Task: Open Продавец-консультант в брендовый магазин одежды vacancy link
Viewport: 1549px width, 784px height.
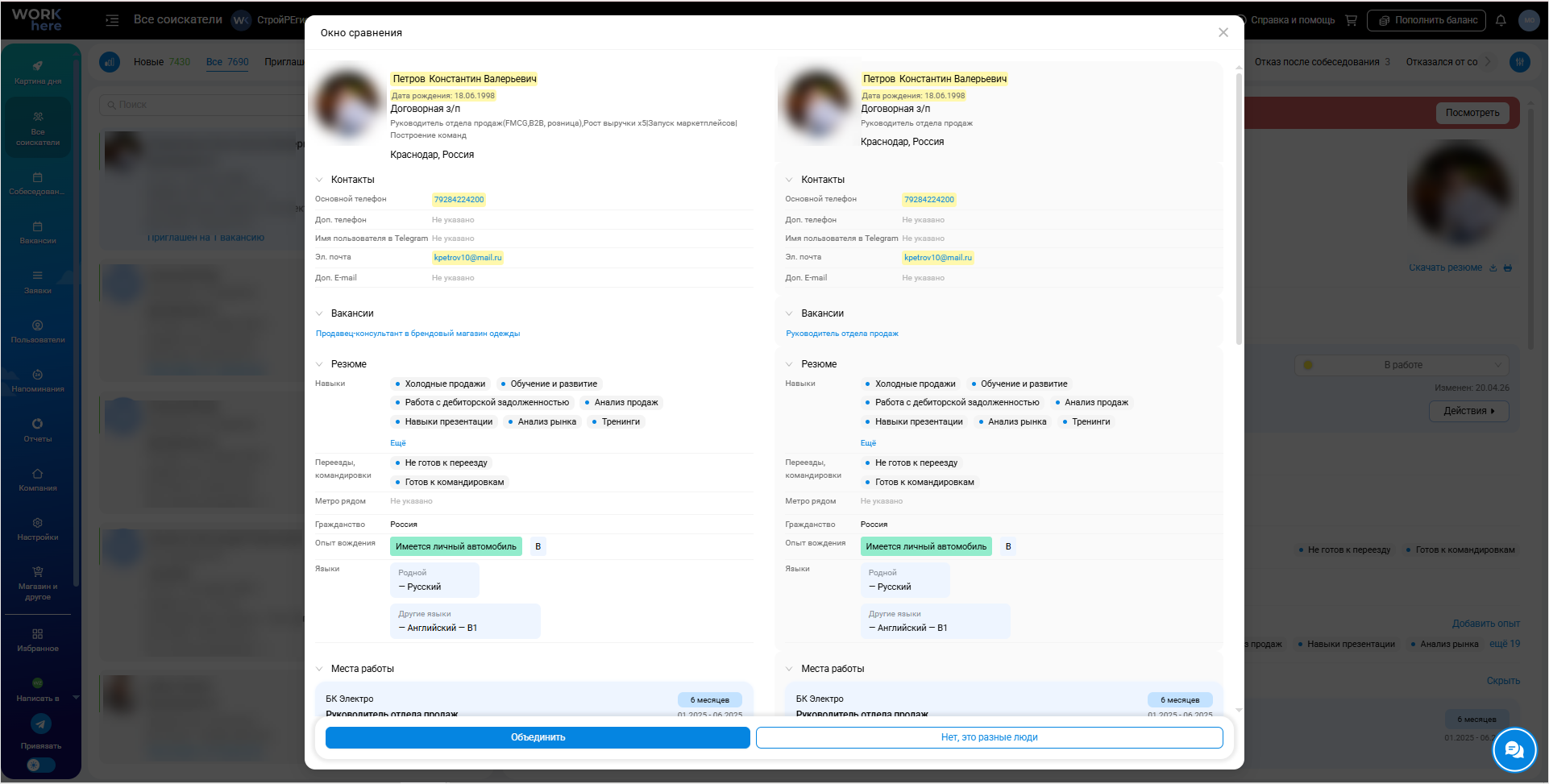Action: pos(417,334)
